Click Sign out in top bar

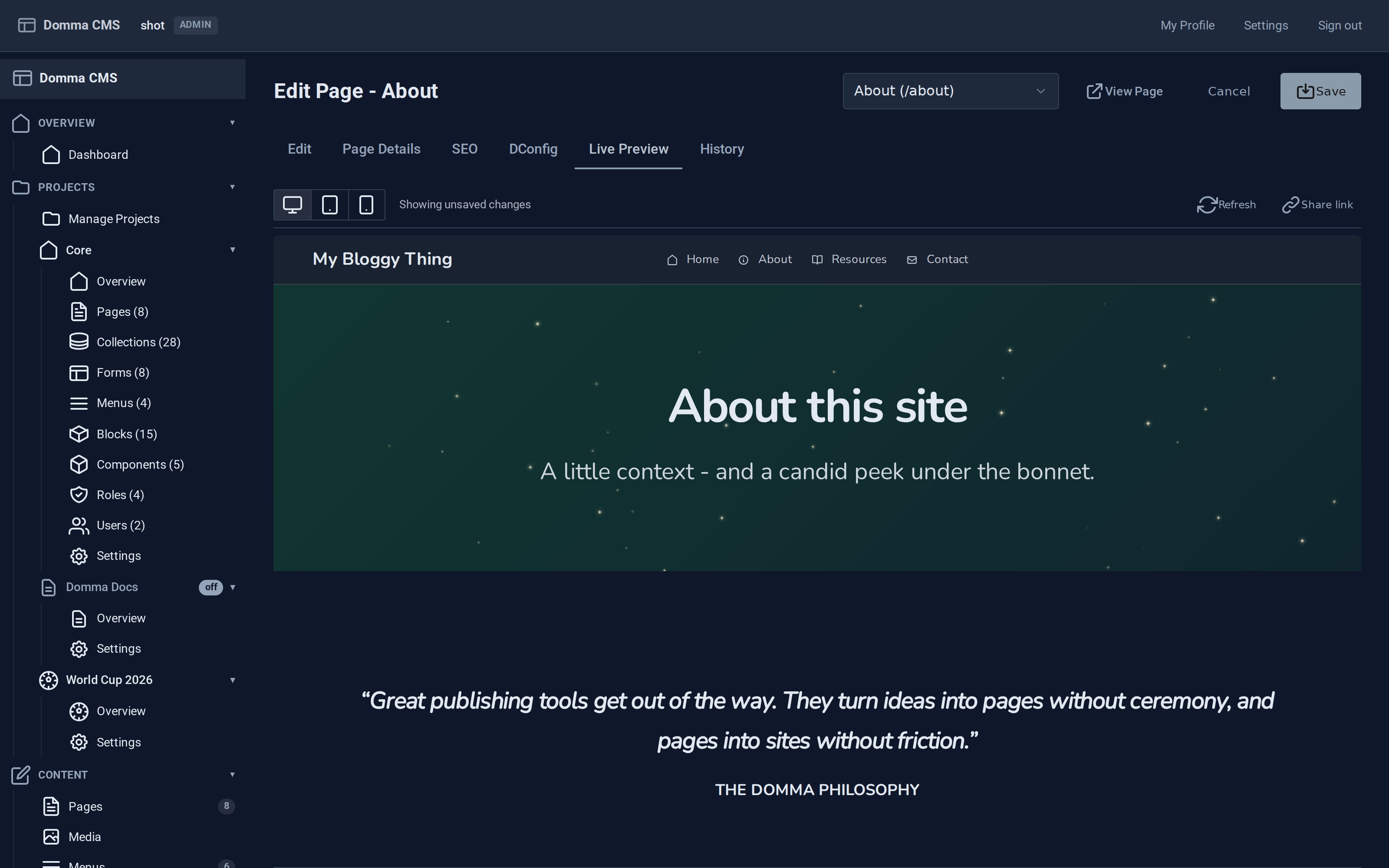coord(1339,26)
